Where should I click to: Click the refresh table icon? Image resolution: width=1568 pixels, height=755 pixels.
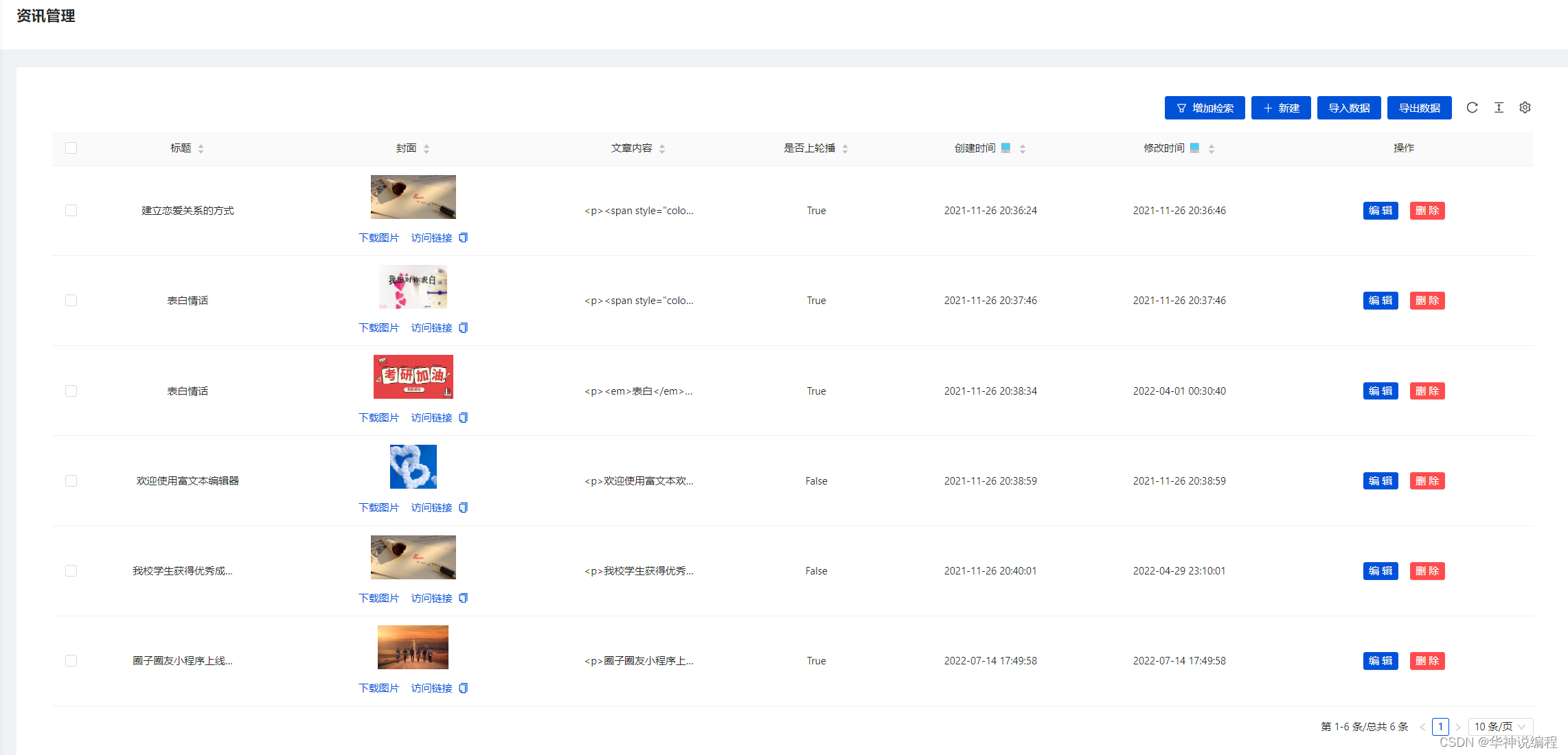tap(1472, 108)
